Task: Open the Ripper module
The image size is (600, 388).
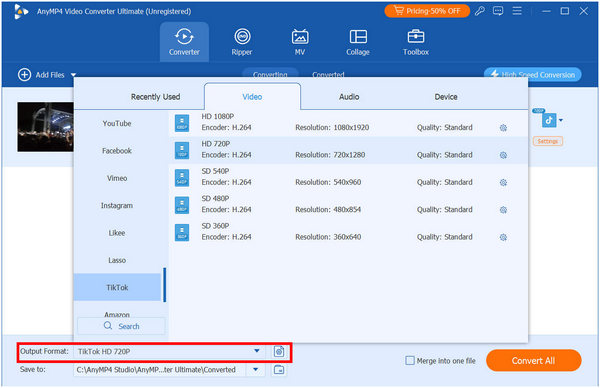Action: pyautogui.click(x=242, y=42)
